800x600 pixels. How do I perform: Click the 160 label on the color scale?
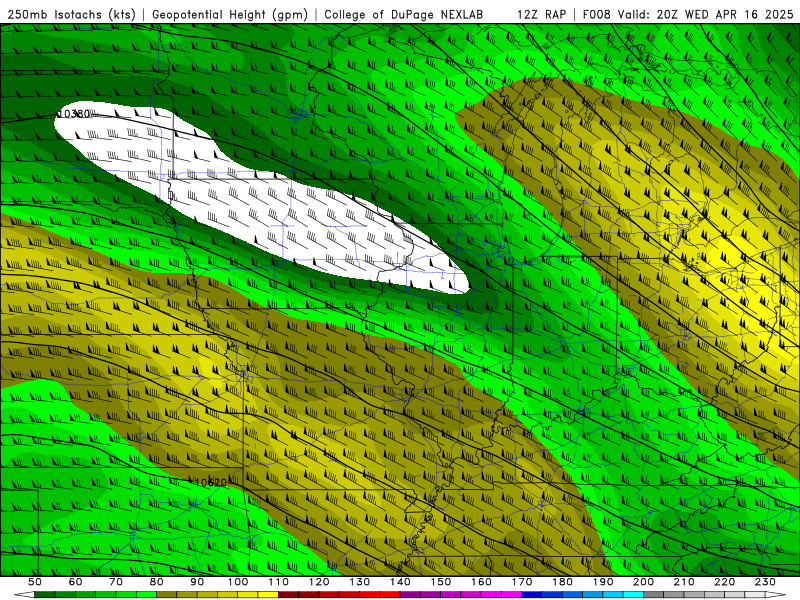481,582
